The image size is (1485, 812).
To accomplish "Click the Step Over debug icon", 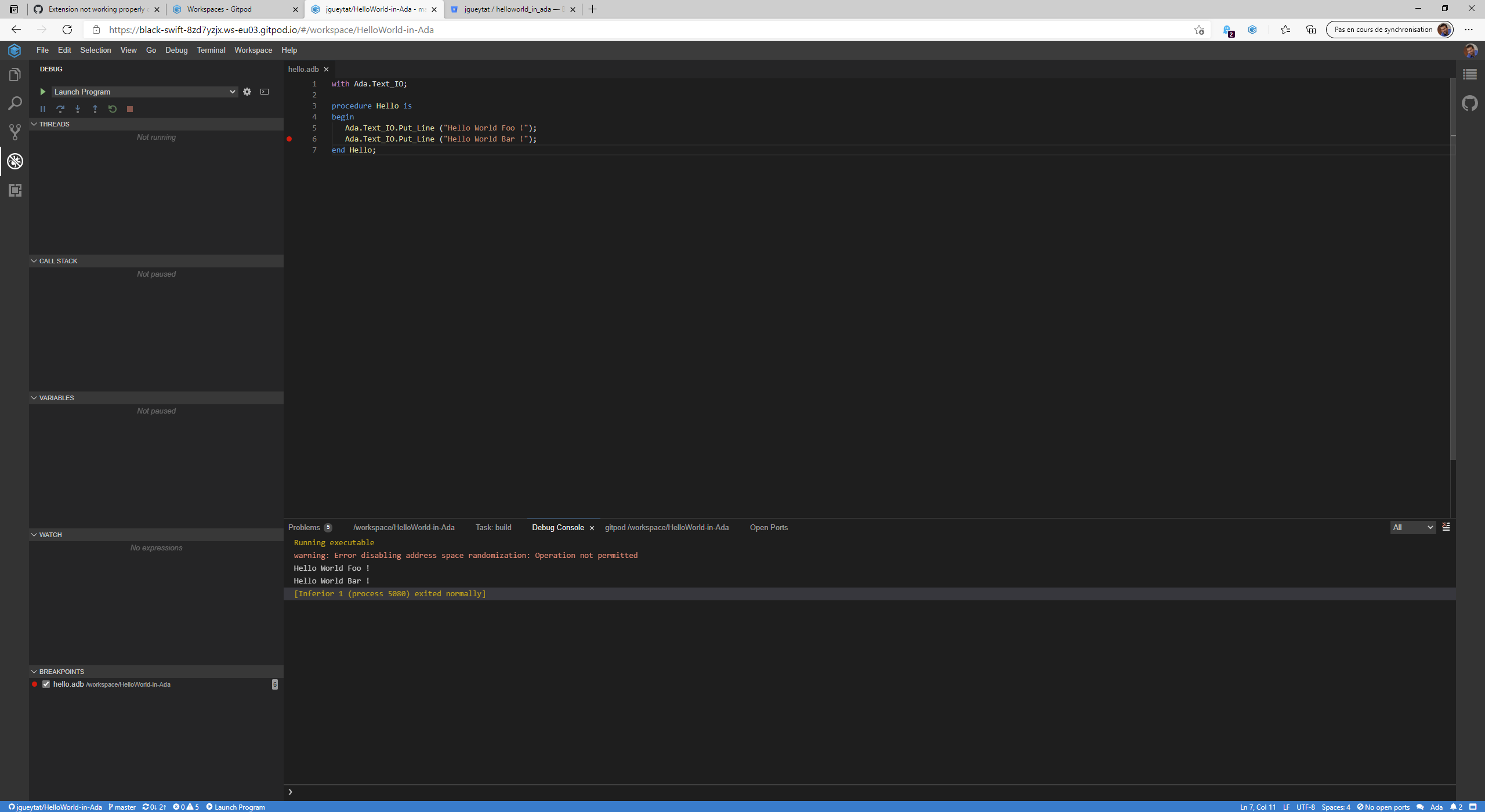I will [60, 108].
